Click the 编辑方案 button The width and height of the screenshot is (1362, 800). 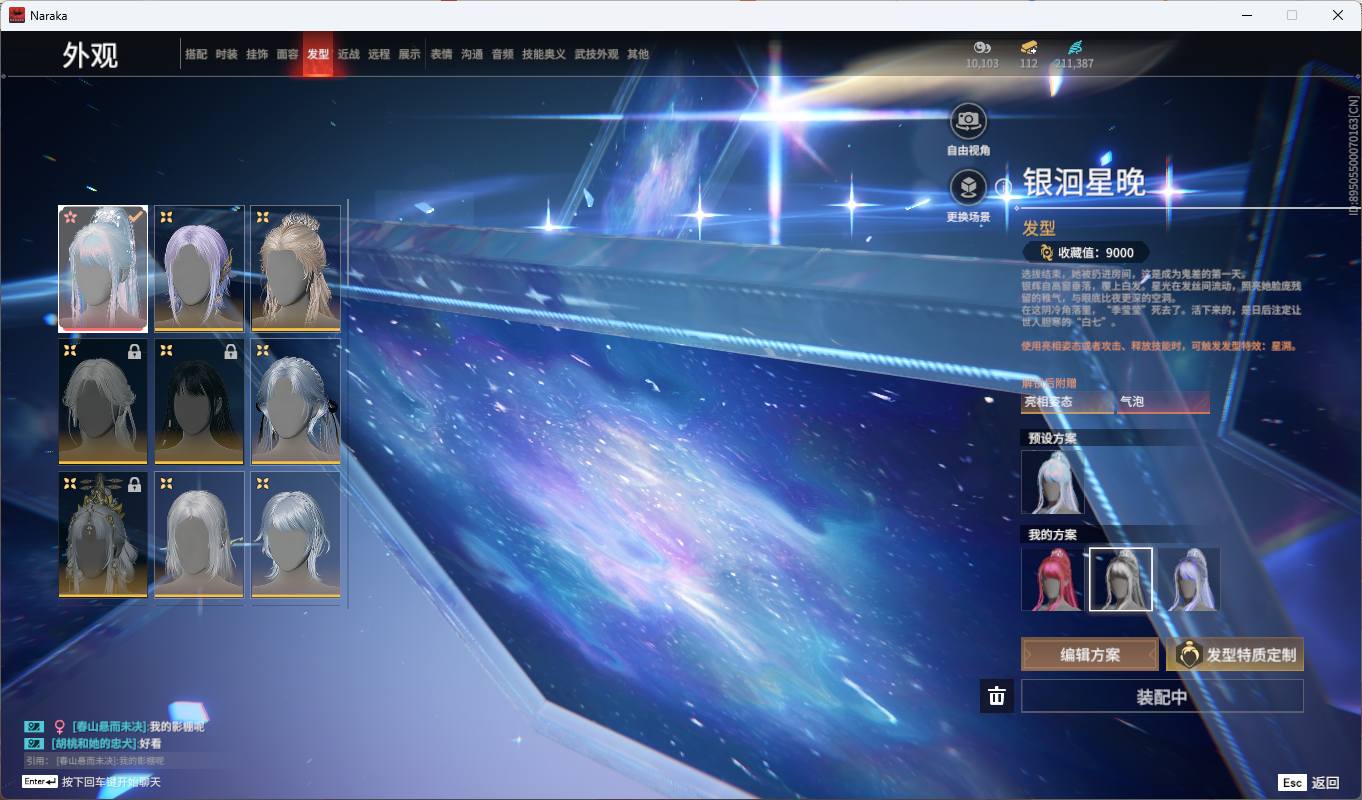[x=1090, y=655]
